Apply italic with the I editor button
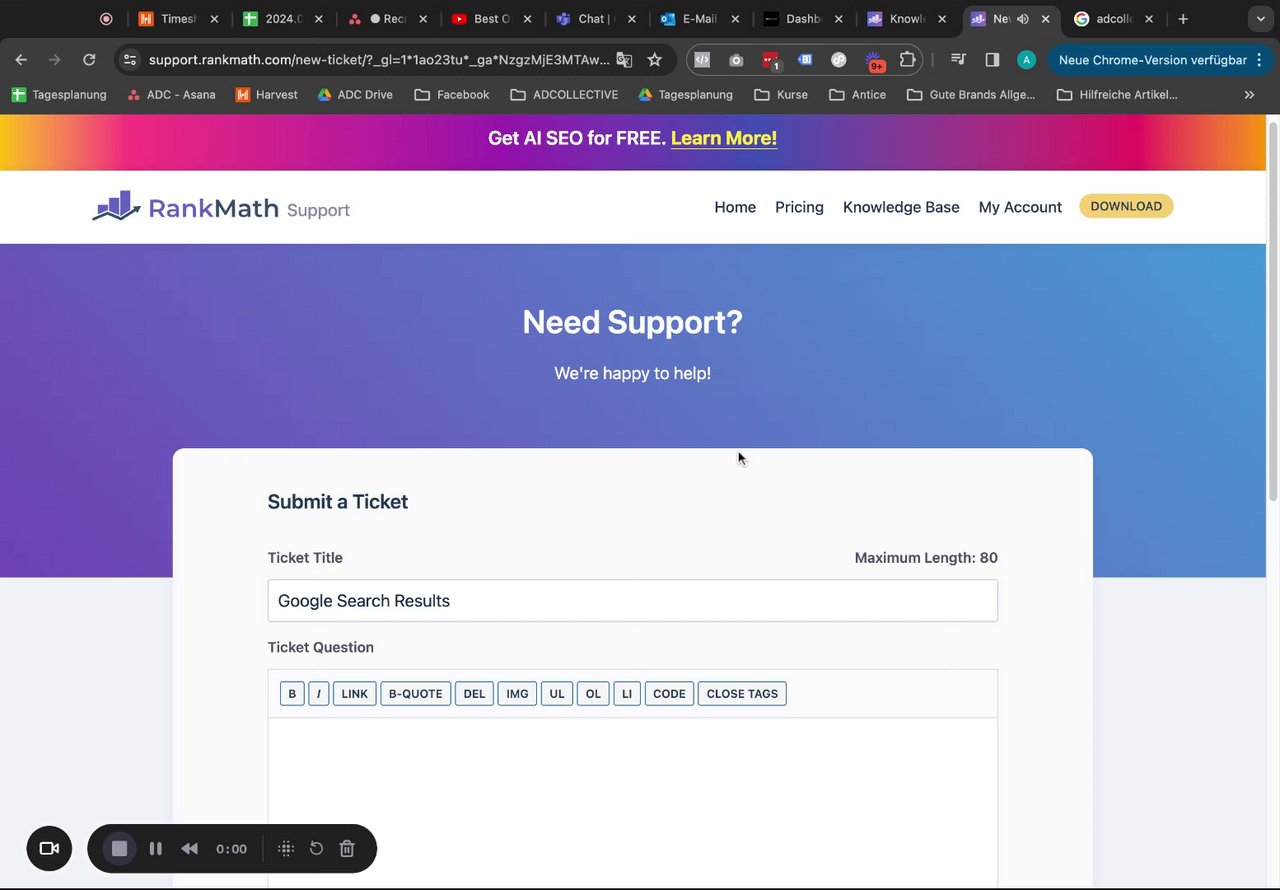The width and height of the screenshot is (1280, 890). (319, 694)
